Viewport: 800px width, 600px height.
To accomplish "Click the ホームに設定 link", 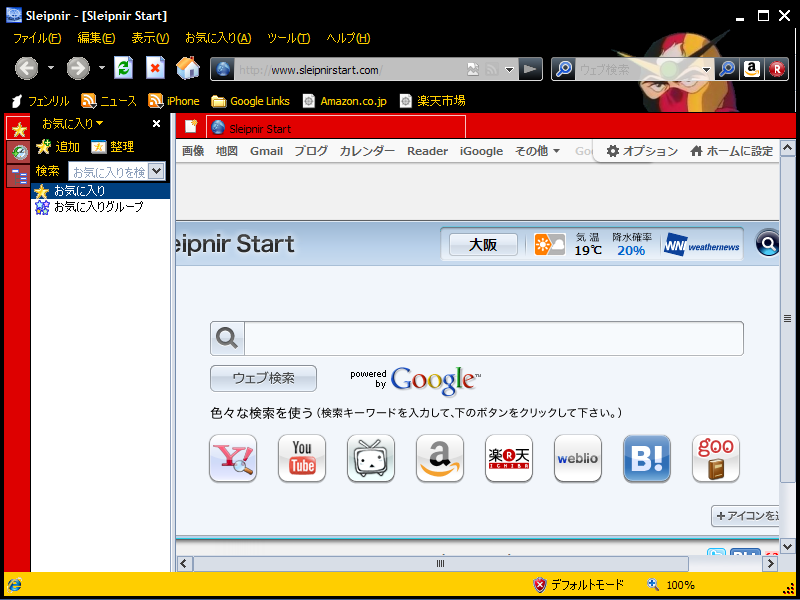I will 732,151.
